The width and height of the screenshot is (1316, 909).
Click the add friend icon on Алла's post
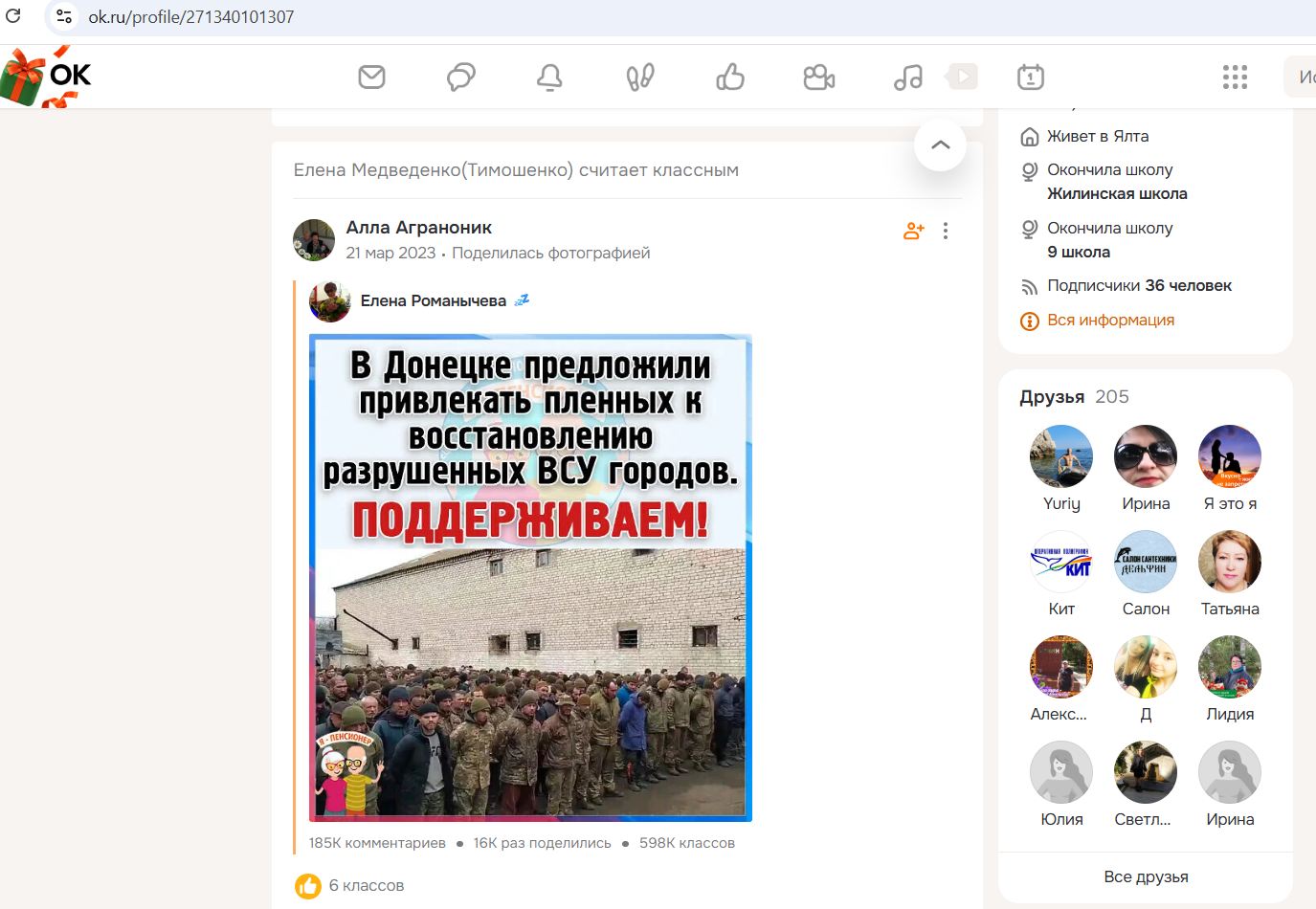tap(913, 231)
